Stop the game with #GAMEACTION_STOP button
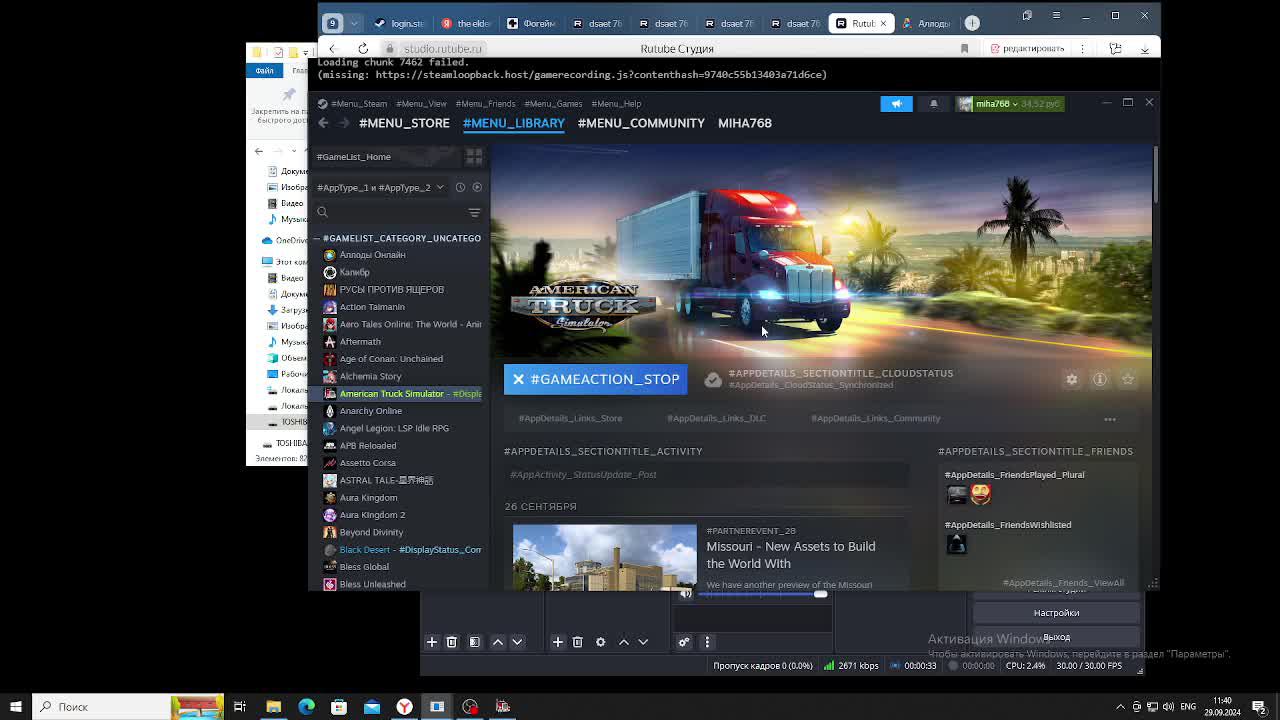This screenshot has width=1280, height=720. click(596, 380)
